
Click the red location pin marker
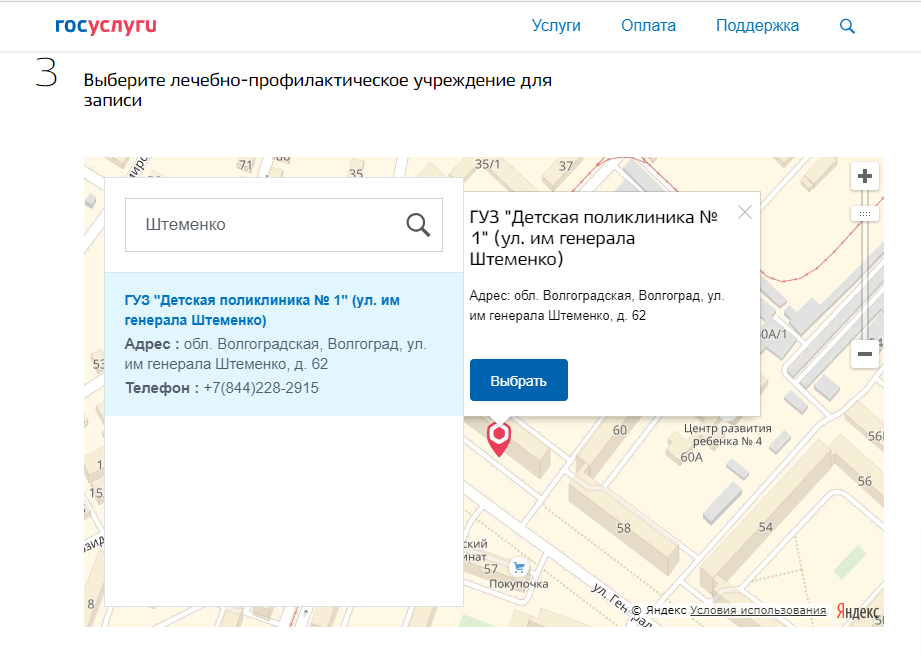click(499, 438)
